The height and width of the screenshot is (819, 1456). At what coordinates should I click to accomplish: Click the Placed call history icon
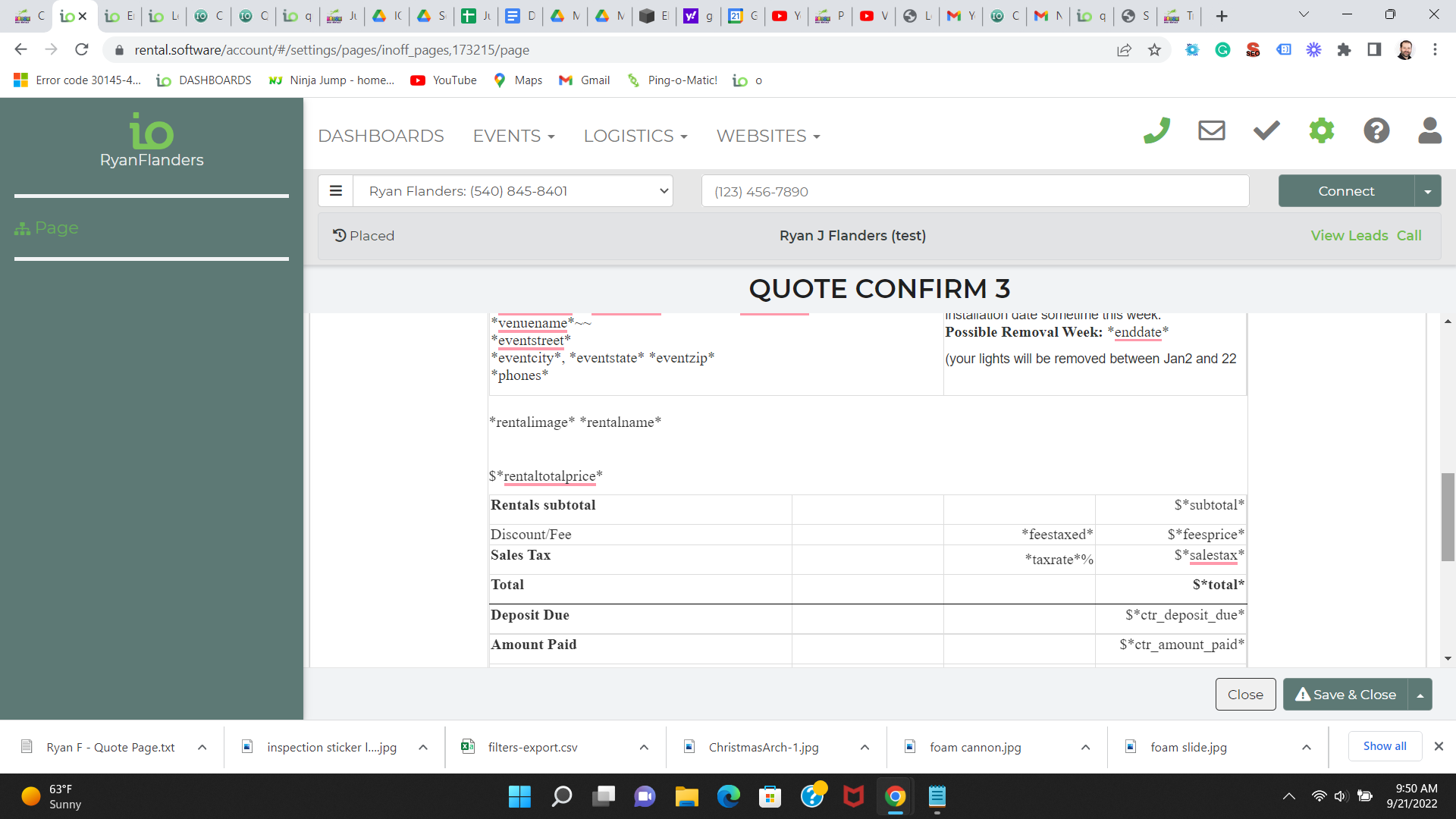click(340, 236)
